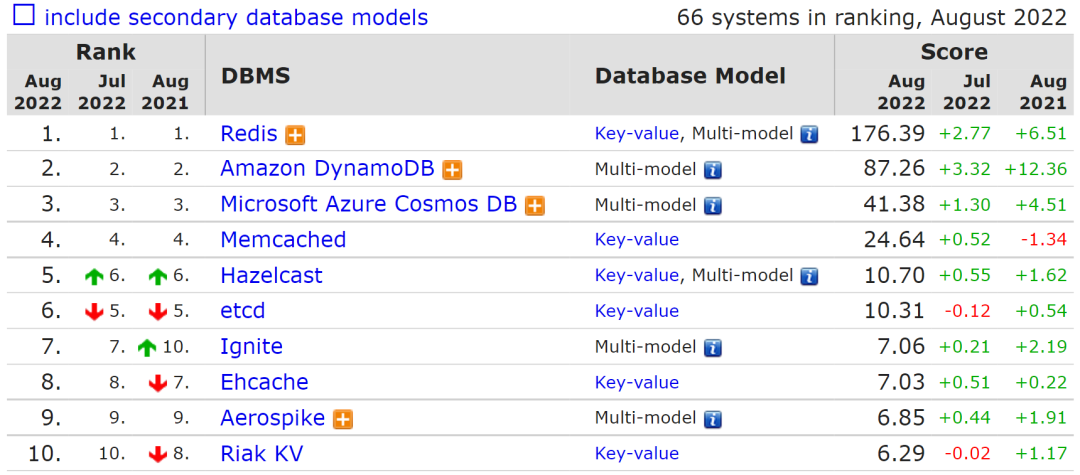
Task: Click the info icon in Amazon DynamoDB row
Action: pyautogui.click(x=712, y=170)
